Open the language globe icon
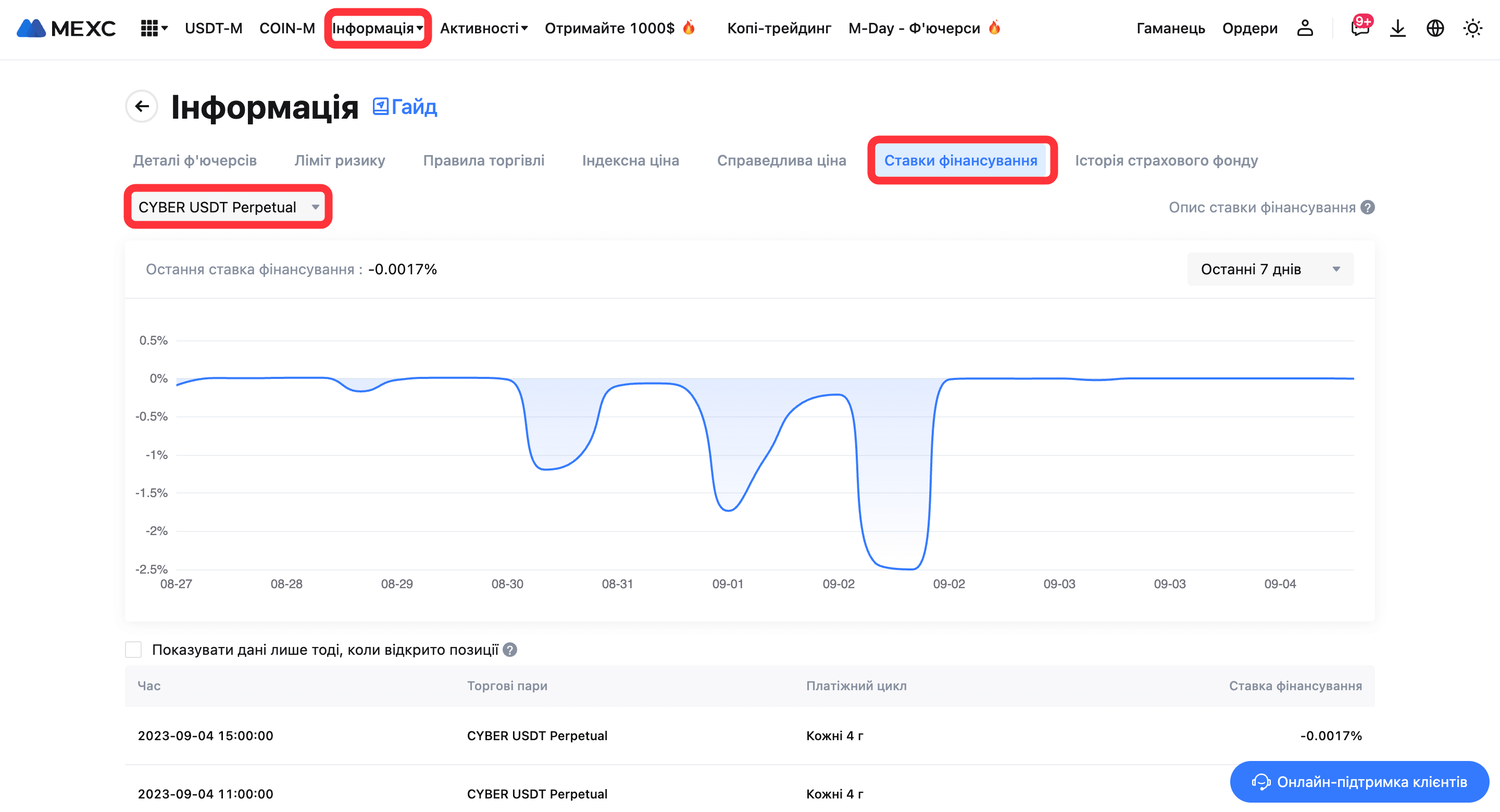The image size is (1500, 812). click(1435, 28)
